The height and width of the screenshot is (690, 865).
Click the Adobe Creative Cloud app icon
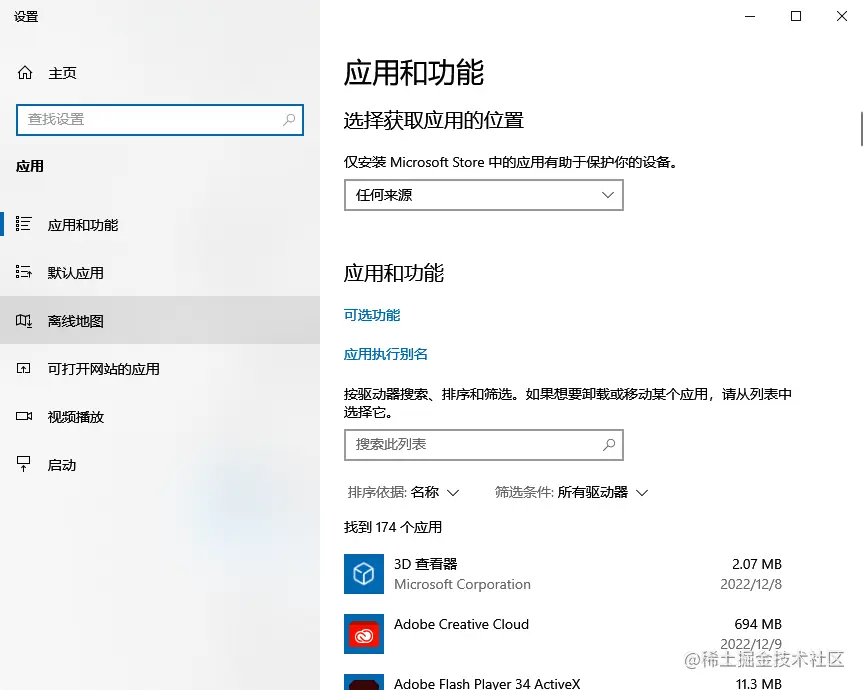tap(364, 634)
